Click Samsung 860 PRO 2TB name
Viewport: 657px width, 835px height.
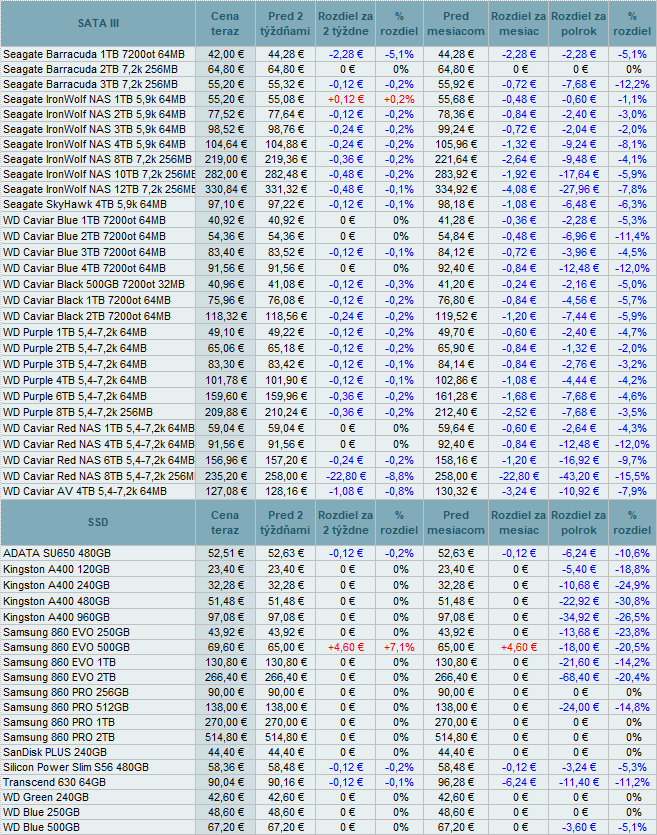[59, 737]
